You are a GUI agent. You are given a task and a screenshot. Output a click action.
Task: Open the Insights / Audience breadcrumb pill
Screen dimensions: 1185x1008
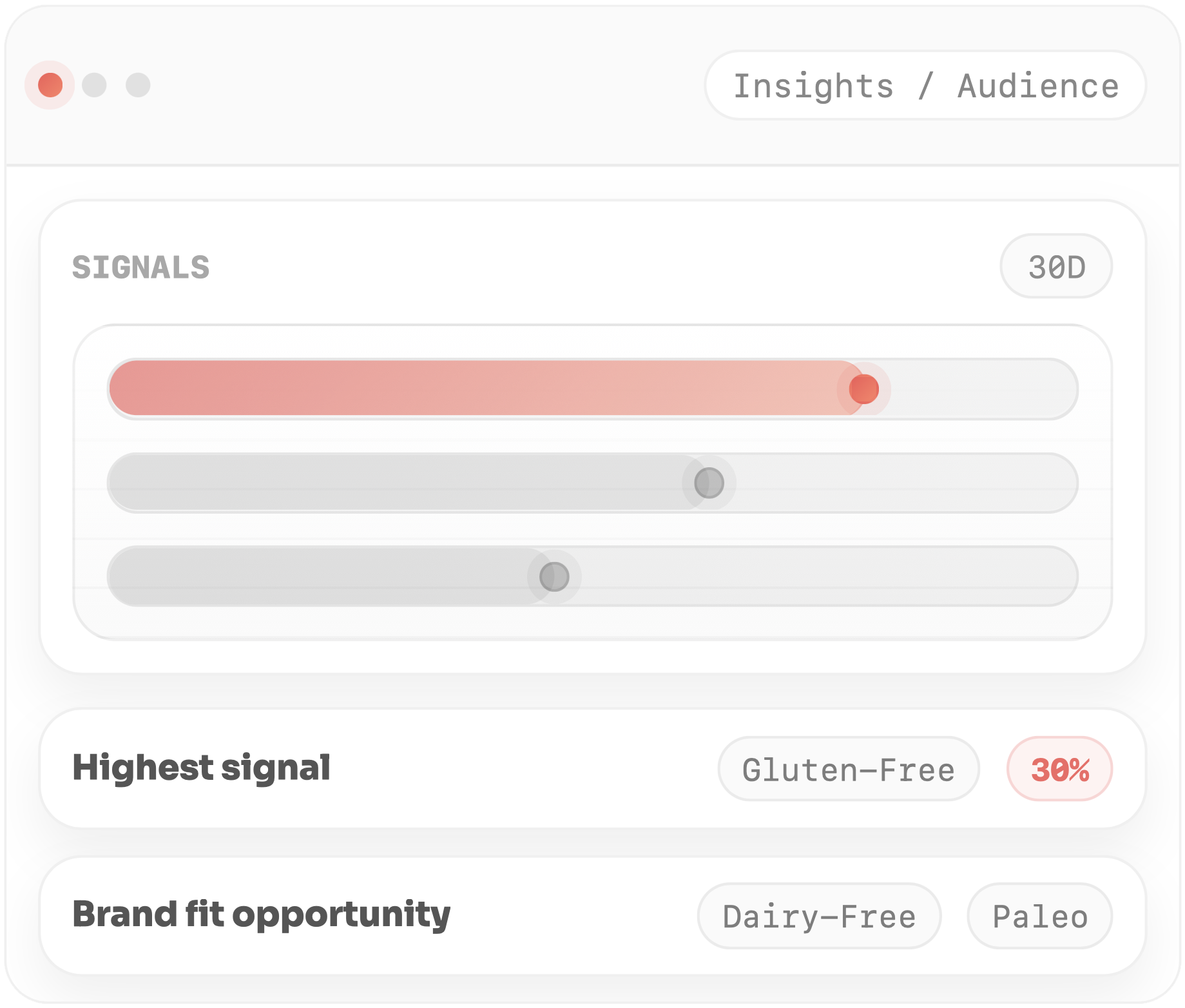925,86
